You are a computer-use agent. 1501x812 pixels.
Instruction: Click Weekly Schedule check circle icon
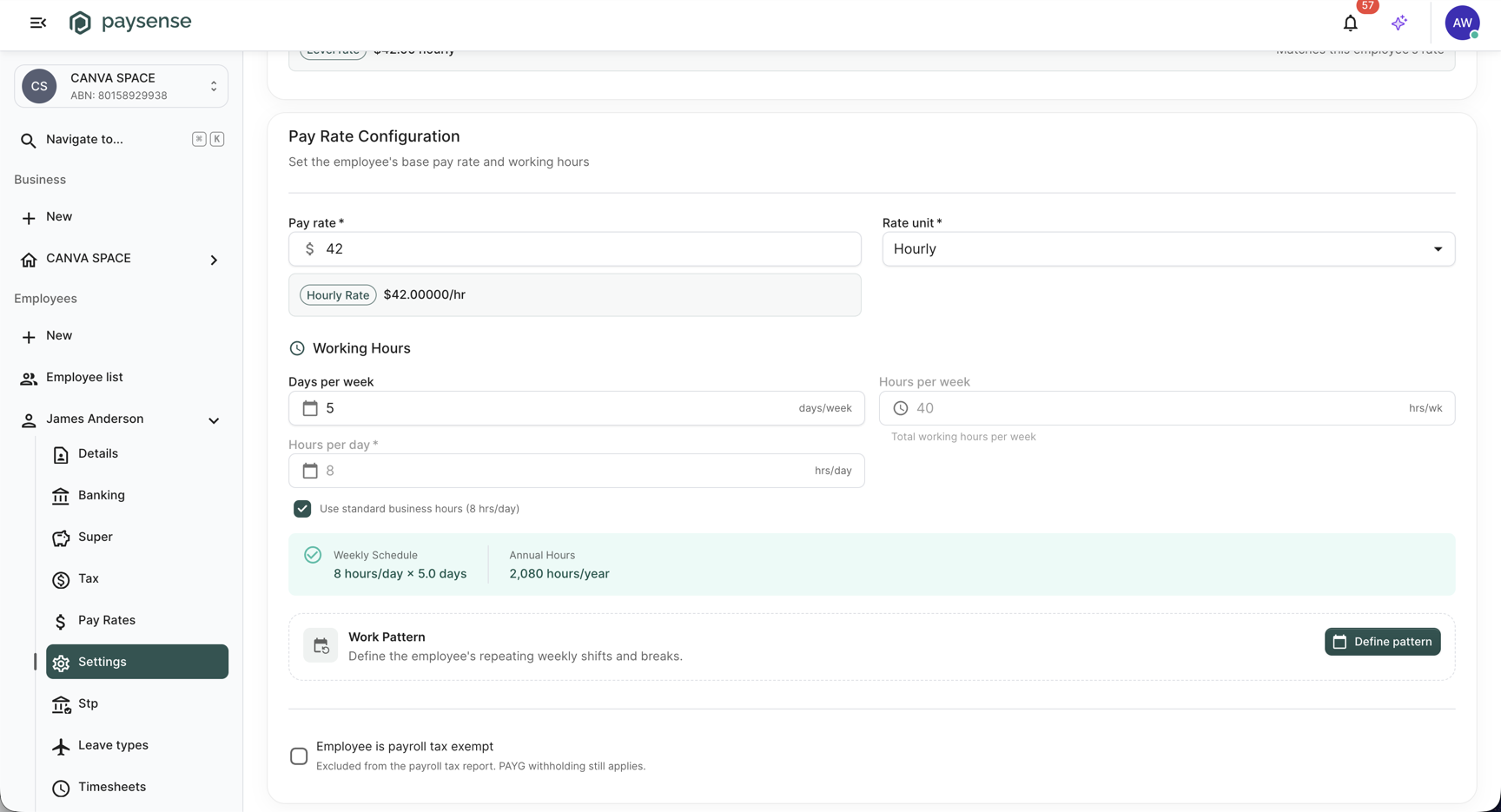click(x=313, y=555)
